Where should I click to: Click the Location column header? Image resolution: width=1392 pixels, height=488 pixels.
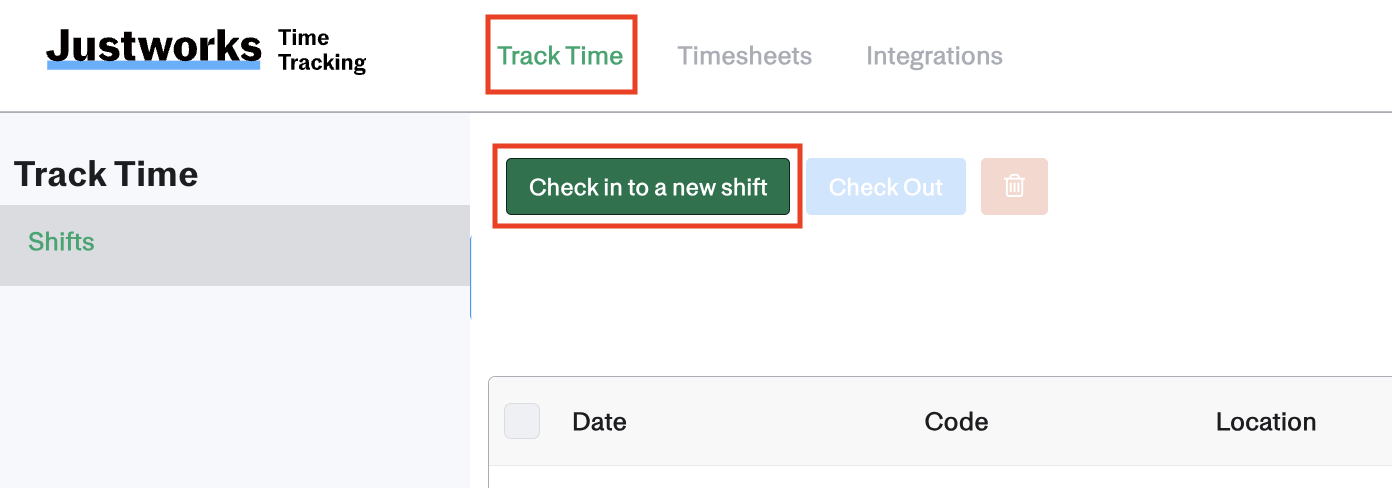[x=1265, y=422]
